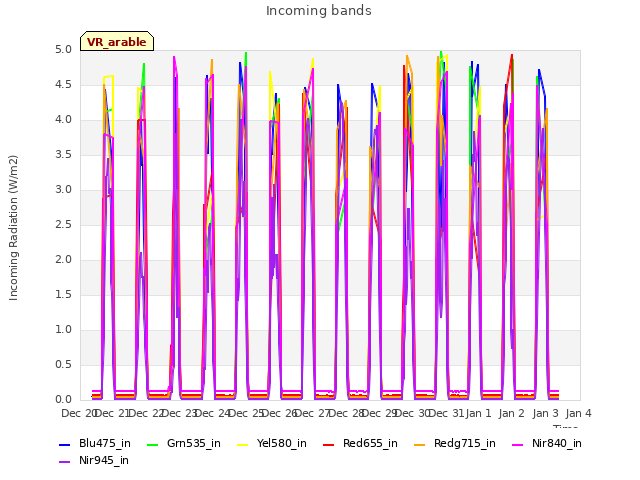Click the Incoming Radiation (W/m2) axis label
The width and height of the screenshot is (640, 480).
[13, 228]
